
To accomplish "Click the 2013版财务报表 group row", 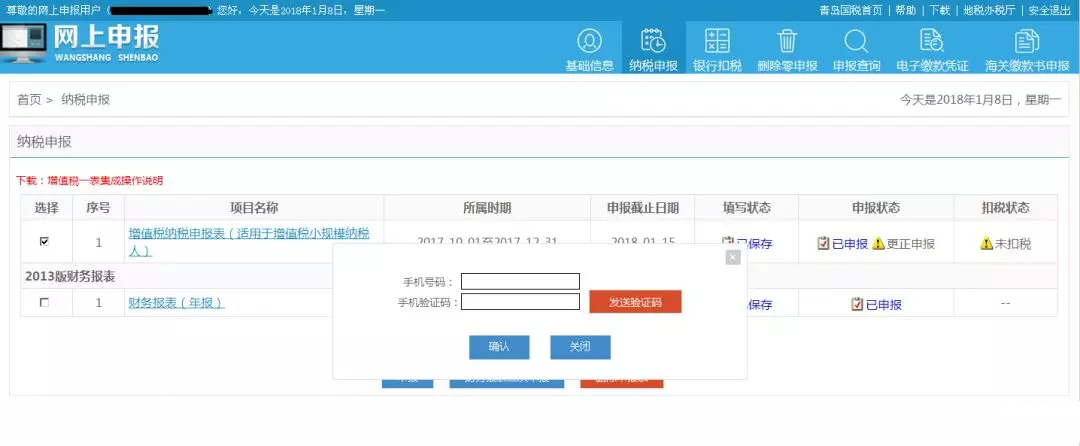I will [539, 276].
